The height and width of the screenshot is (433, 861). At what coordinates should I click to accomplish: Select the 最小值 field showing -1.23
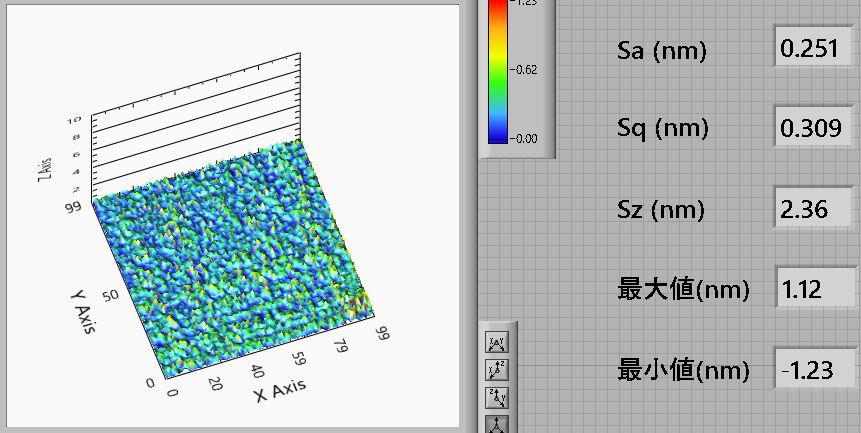click(x=815, y=370)
